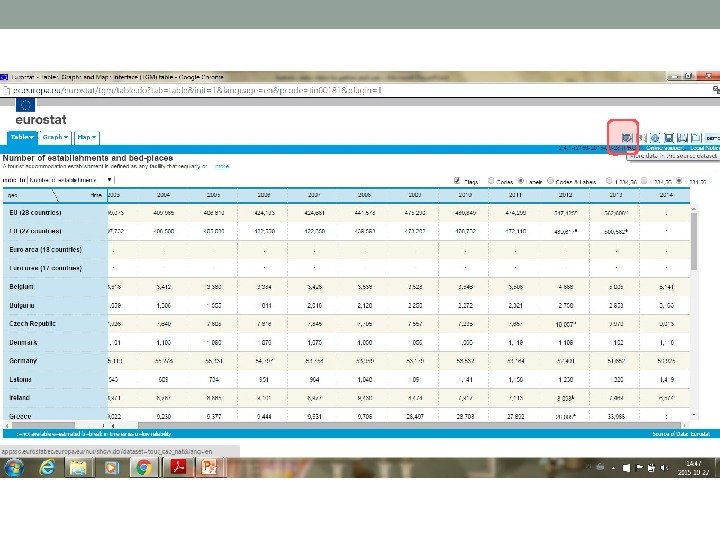Select the Table tab
The height and width of the screenshot is (540, 720).
(x=22, y=137)
